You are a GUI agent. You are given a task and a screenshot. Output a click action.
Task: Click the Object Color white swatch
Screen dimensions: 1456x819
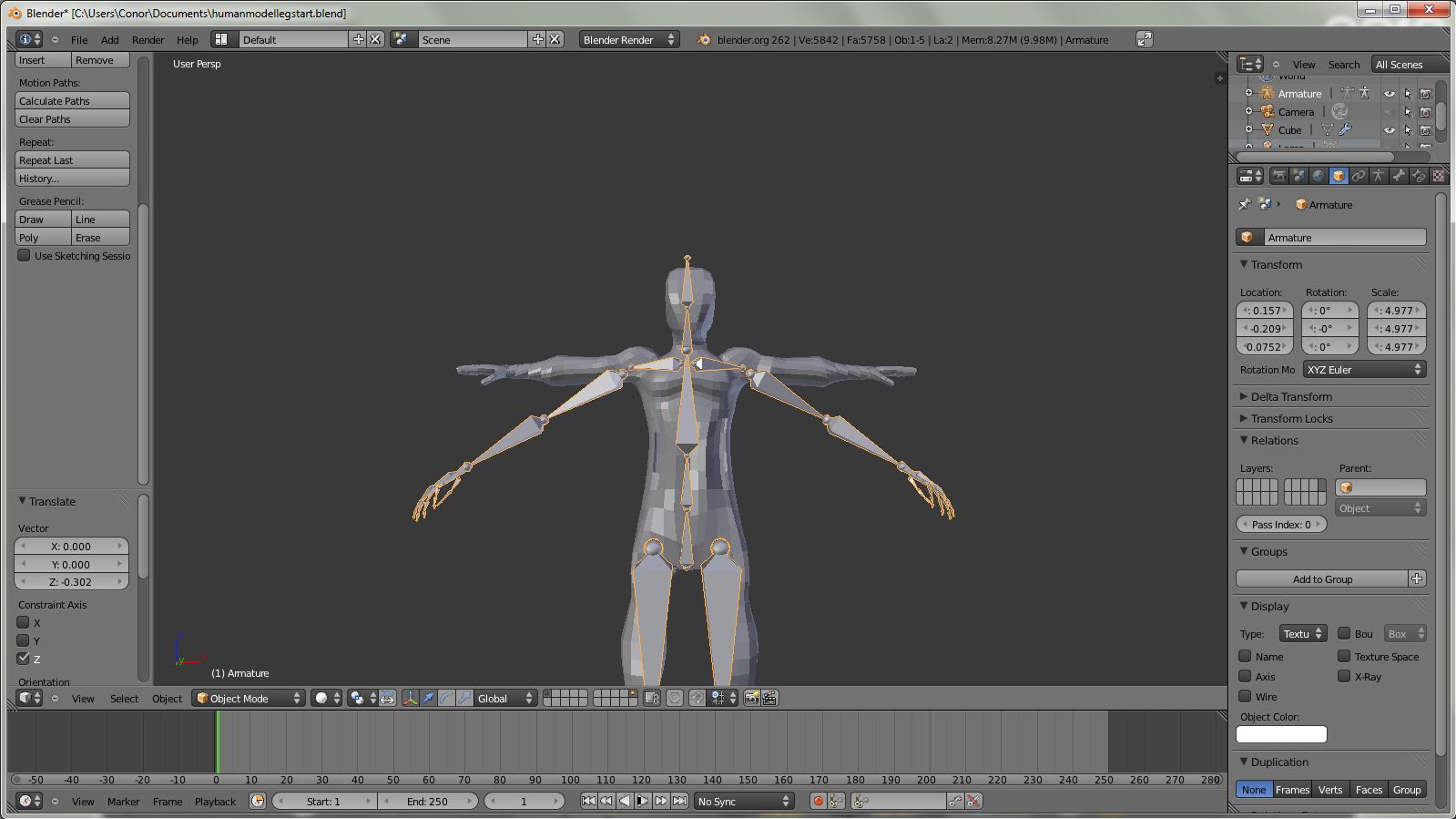click(1281, 734)
